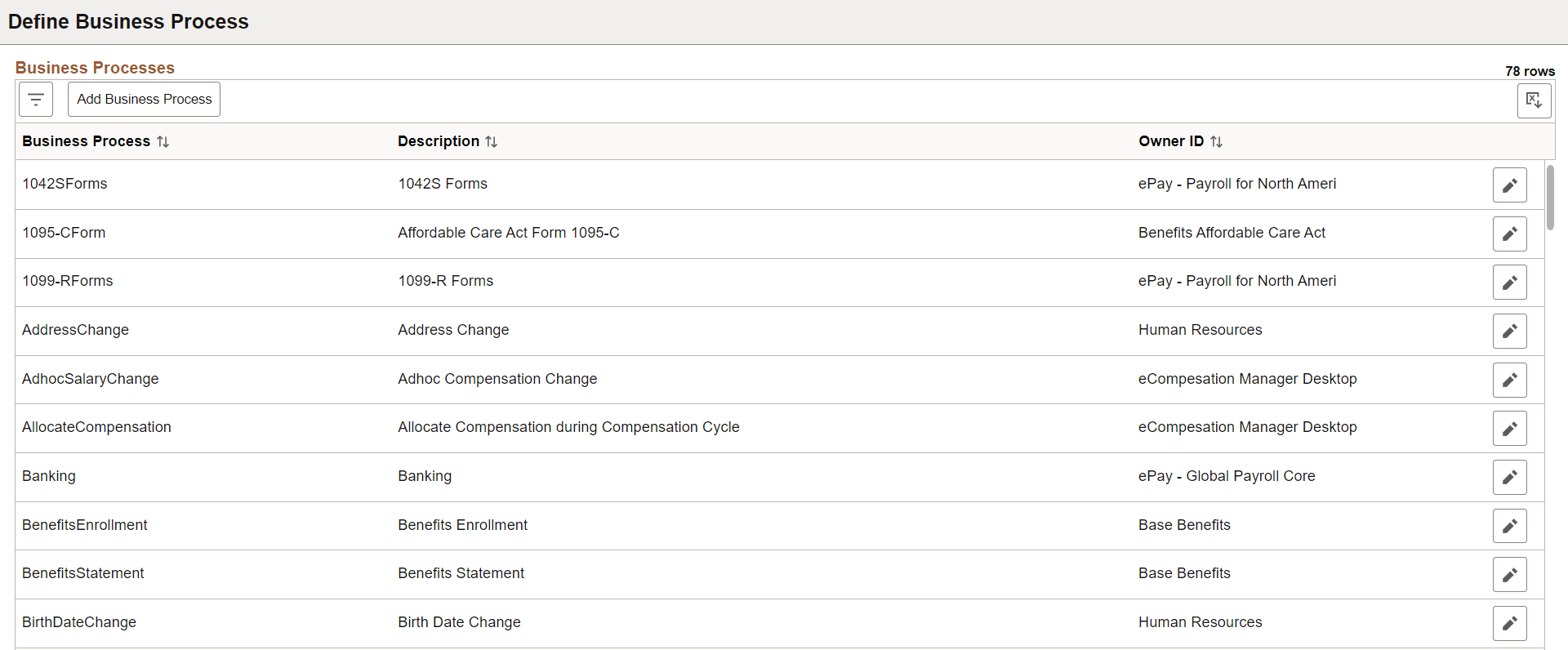Edit the AllocateCompensation row
This screenshot has height=650, width=1568.
point(1509,429)
